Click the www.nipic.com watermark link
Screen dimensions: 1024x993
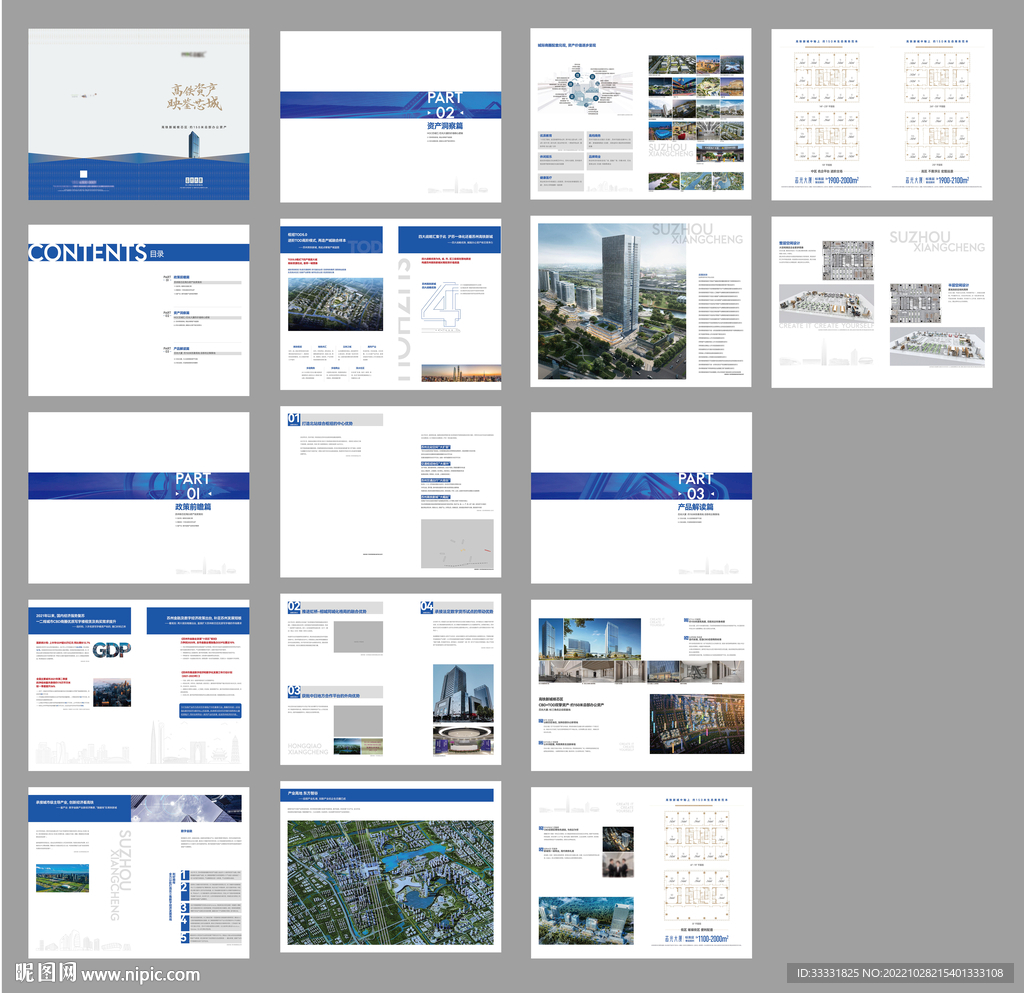pyautogui.click(x=141, y=974)
